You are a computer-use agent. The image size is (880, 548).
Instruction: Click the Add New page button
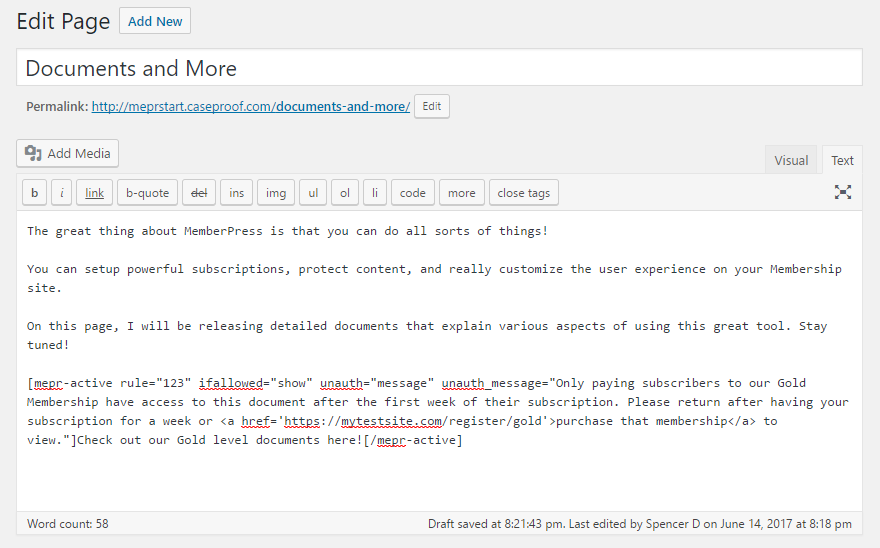[155, 21]
